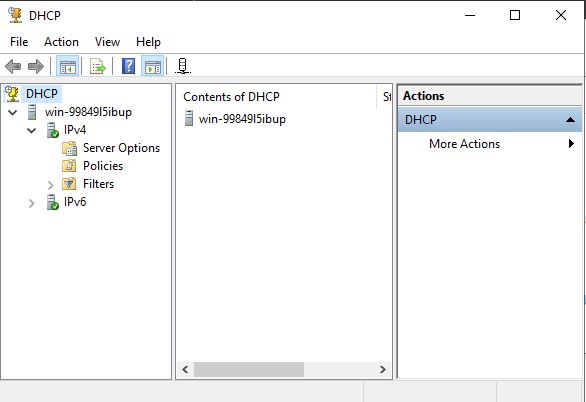This screenshot has height=402, width=586.
Task: Click the Back arrow toolbar icon
Action: [x=13, y=67]
